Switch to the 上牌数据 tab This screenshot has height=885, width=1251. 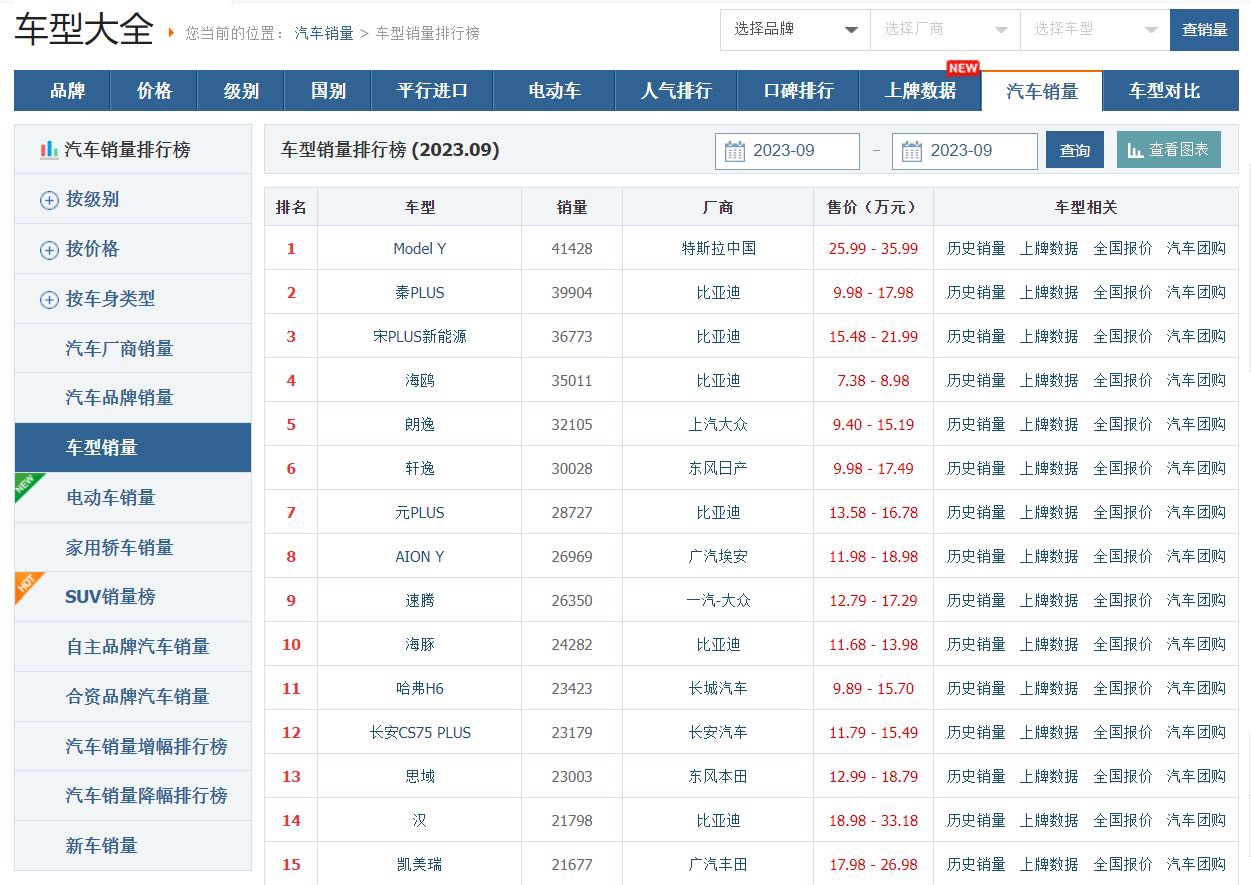(x=920, y=91)
